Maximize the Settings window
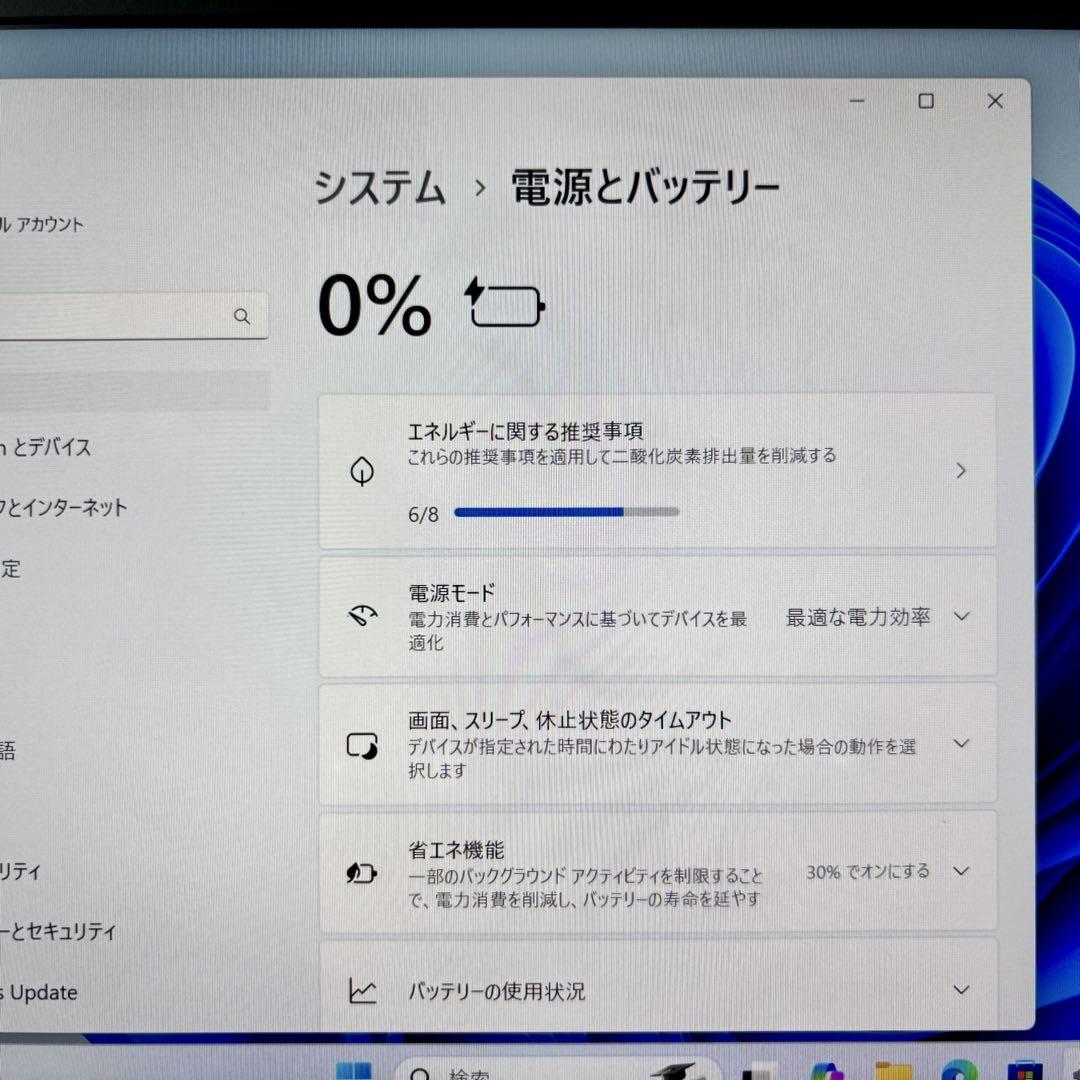The image size is (1080, 1080). tap(926, 101)
